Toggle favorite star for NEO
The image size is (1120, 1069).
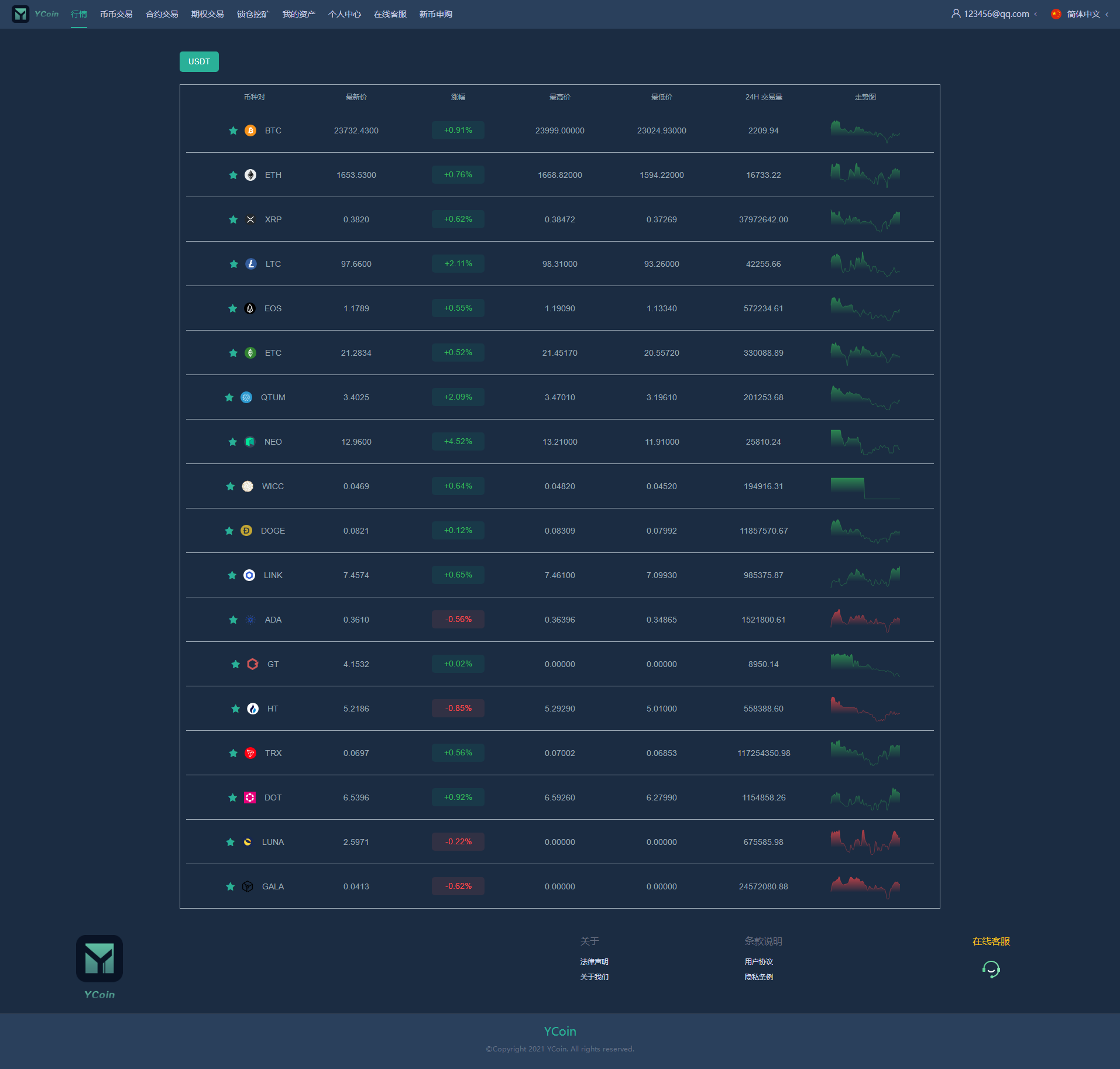point(232,442)
